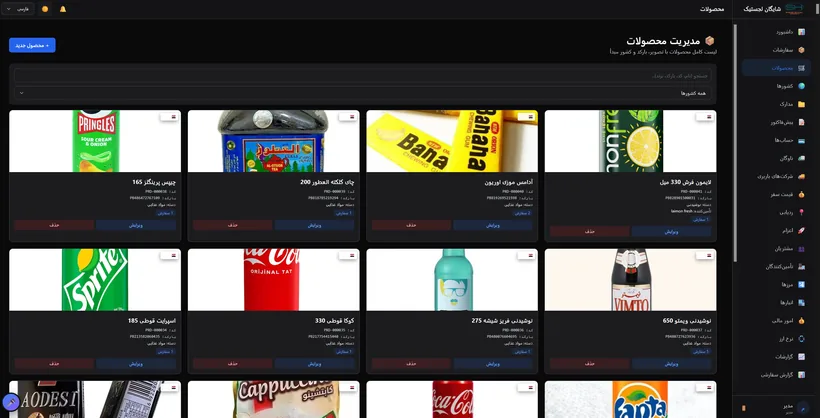The image size is (820, 418).
Task: Click the product title نوشیدنی فریز شیشه 275
Action: click(x=502, y=321)
